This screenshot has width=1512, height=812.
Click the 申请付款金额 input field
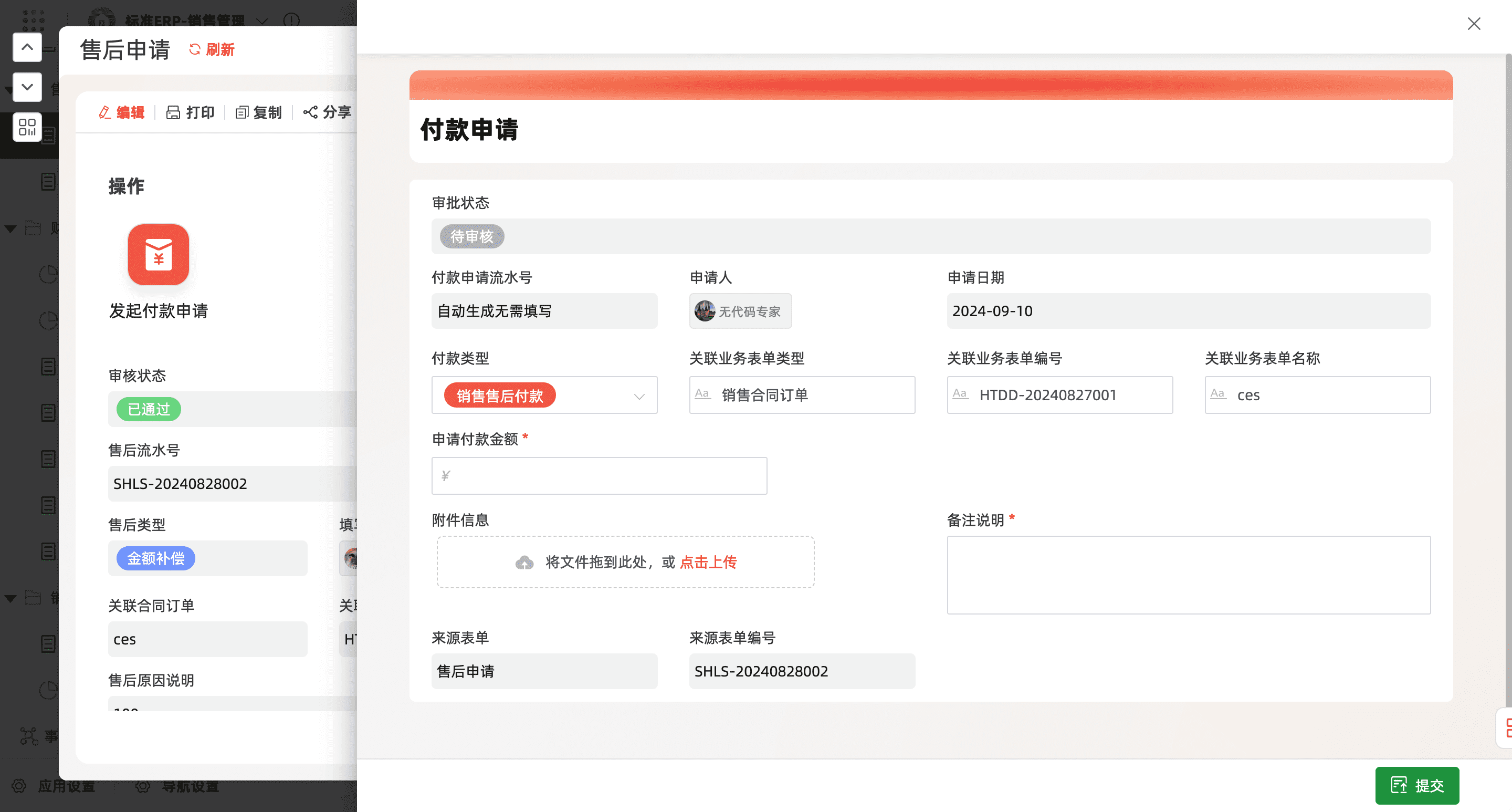(598, 475)
